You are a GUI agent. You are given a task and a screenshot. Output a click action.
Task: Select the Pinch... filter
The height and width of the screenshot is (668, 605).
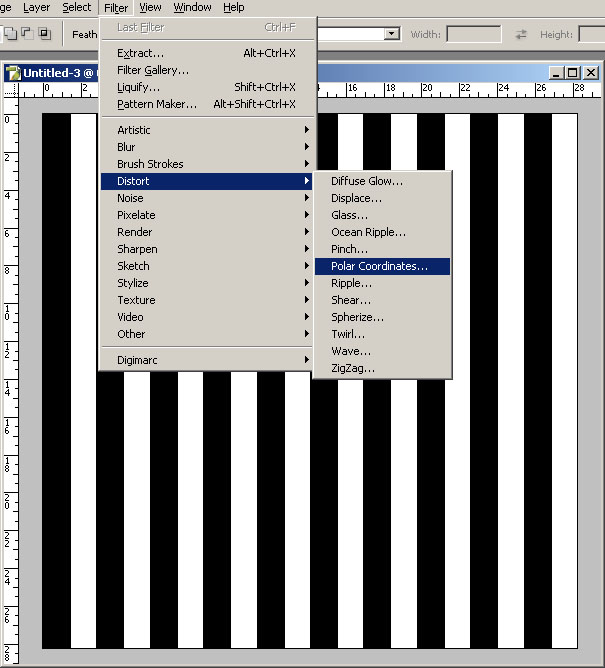(382, 249)
